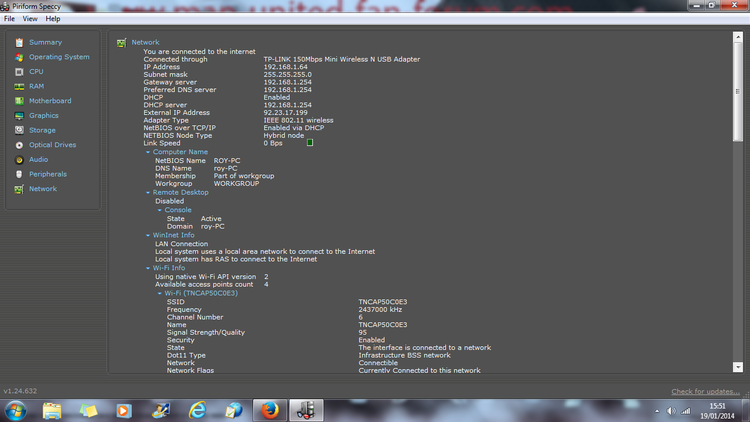
Task: Open the CPU information page
Action: pyautogui.click(x=36, y=72)
